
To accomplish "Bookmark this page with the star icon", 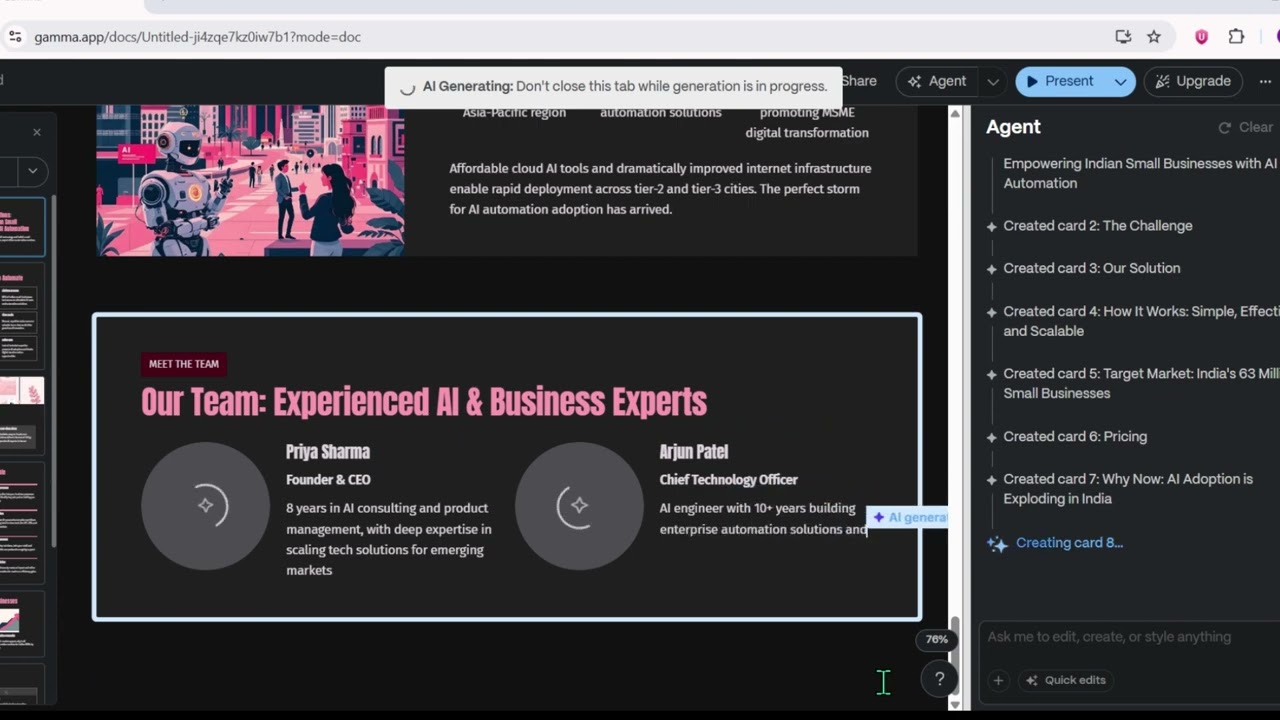I will 1154,37.
